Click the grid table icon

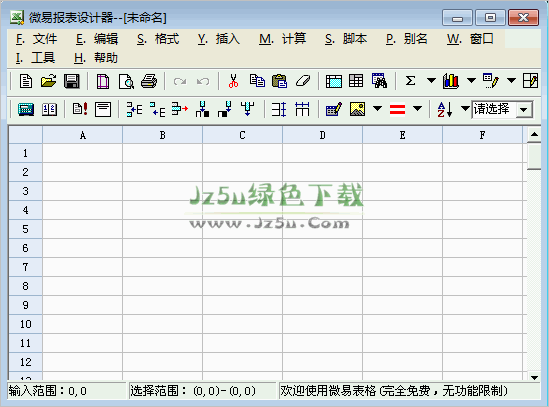pyautogui.click(x=356, y=81)
